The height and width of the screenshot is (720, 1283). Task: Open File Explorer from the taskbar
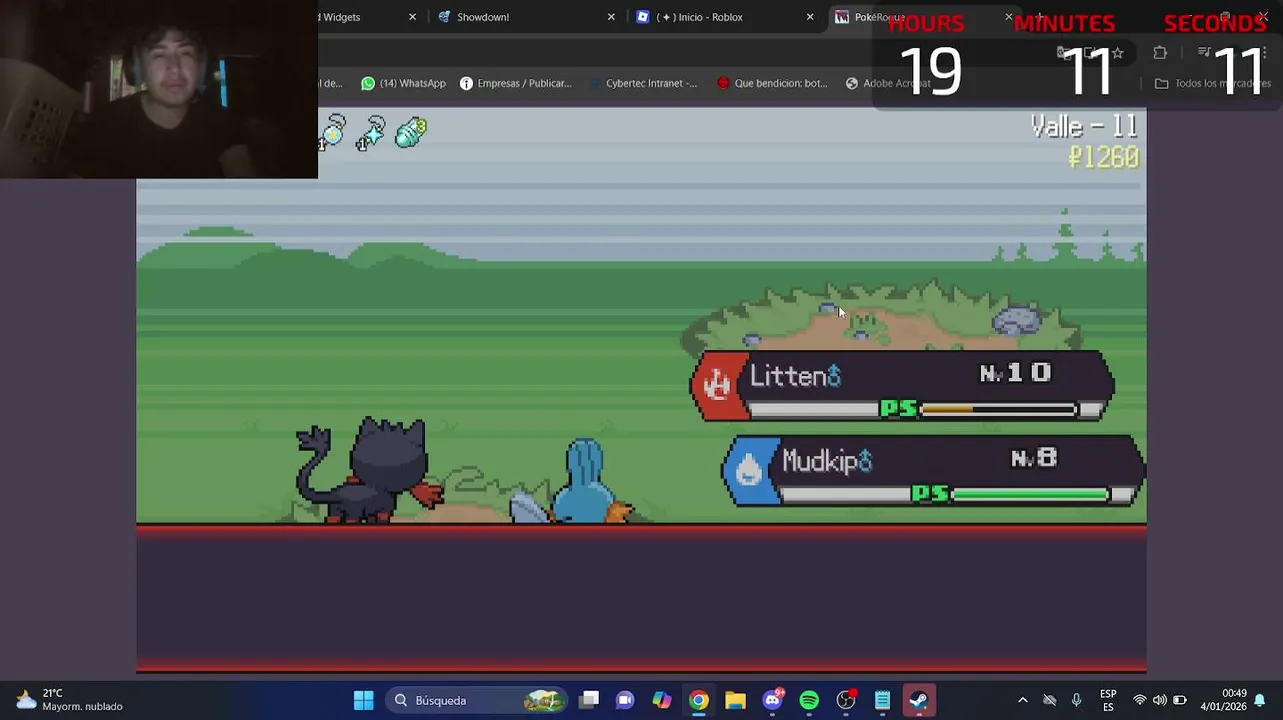point(735,700)
